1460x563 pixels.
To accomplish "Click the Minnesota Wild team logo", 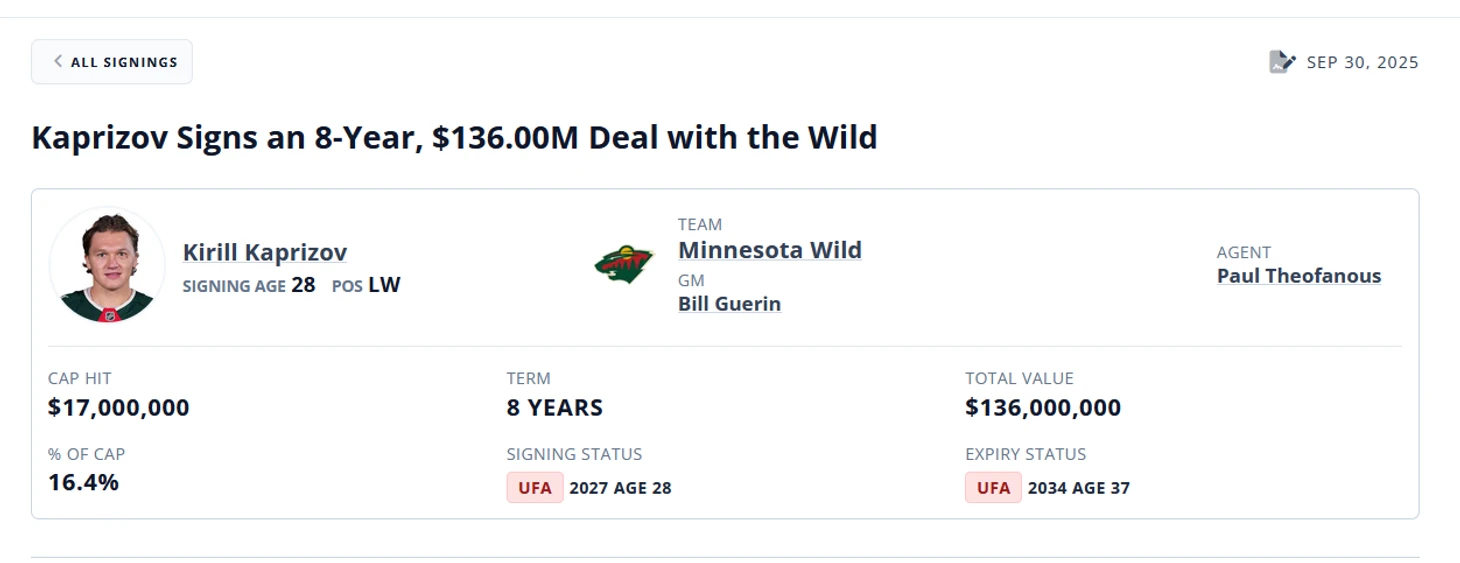I will click(x=623, y=265).
